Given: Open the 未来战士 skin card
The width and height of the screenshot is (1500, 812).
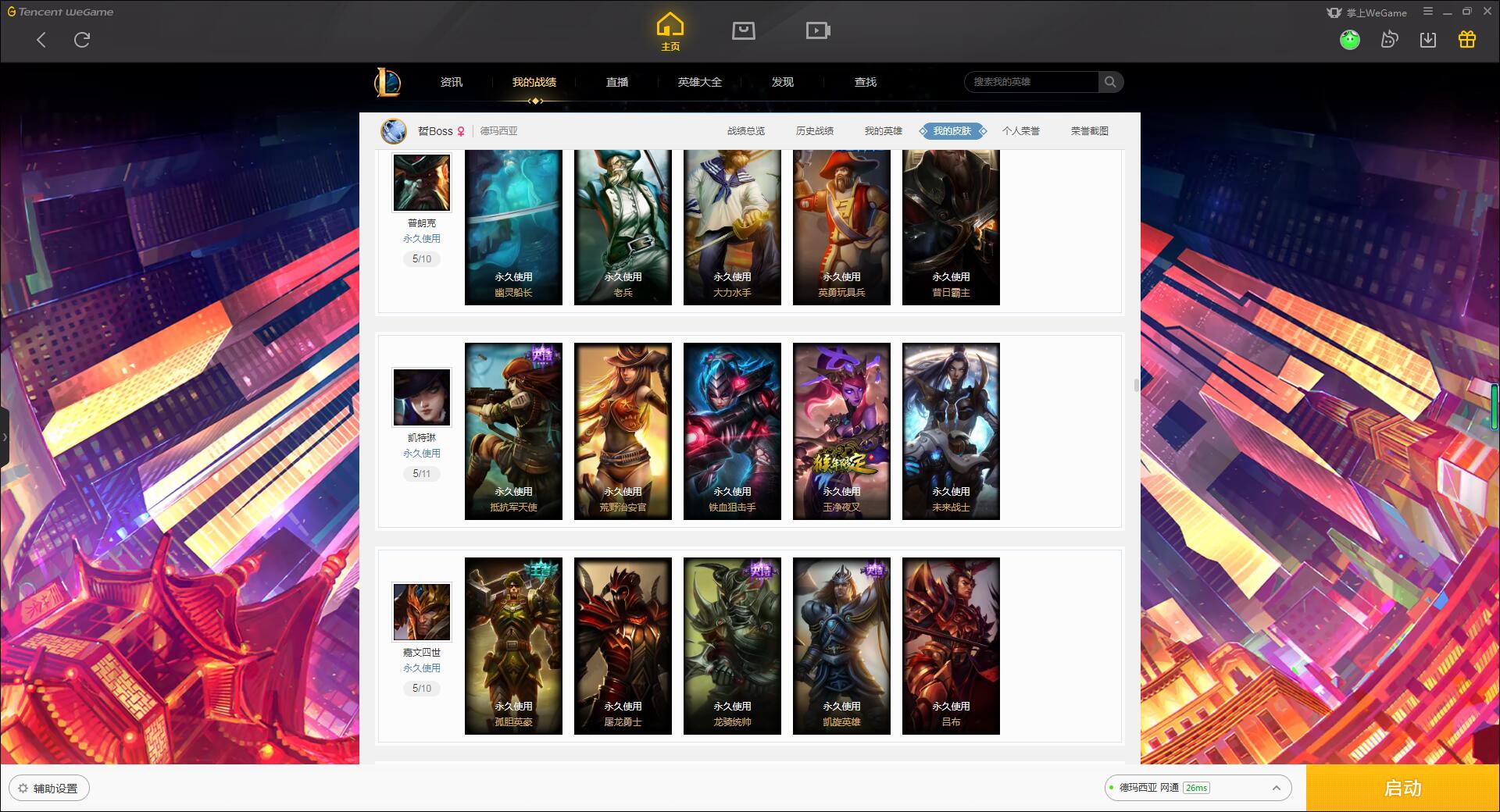Looking at the screenshot, I should [951, 432].
